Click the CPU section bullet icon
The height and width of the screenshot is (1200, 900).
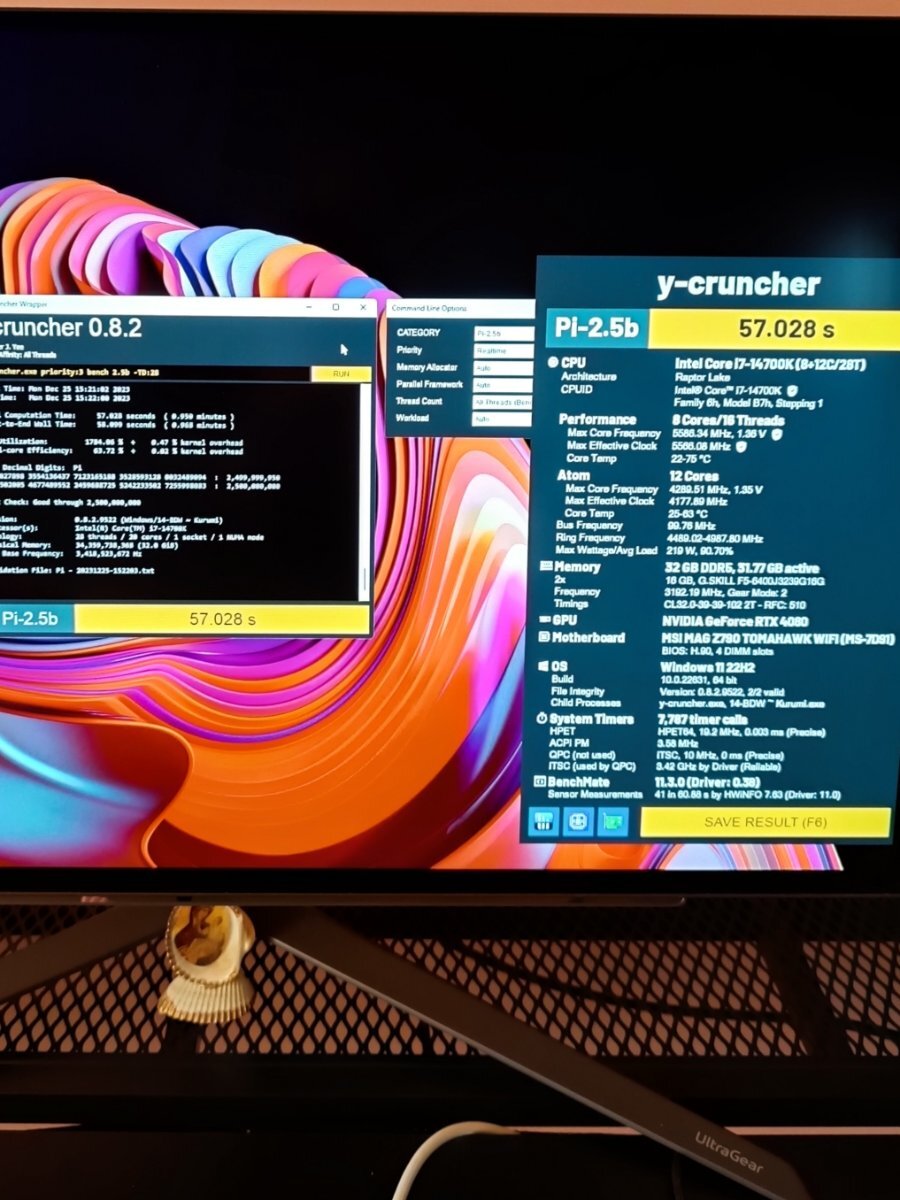tap(551, 363)
